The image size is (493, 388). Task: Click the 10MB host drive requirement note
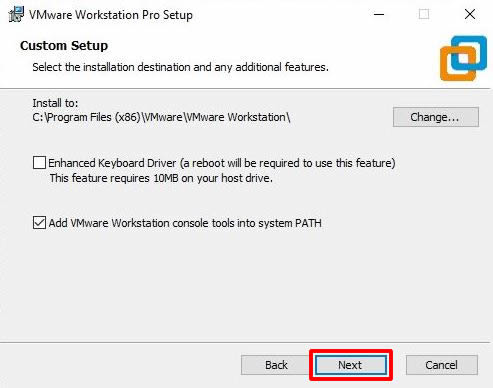[161, 178]
